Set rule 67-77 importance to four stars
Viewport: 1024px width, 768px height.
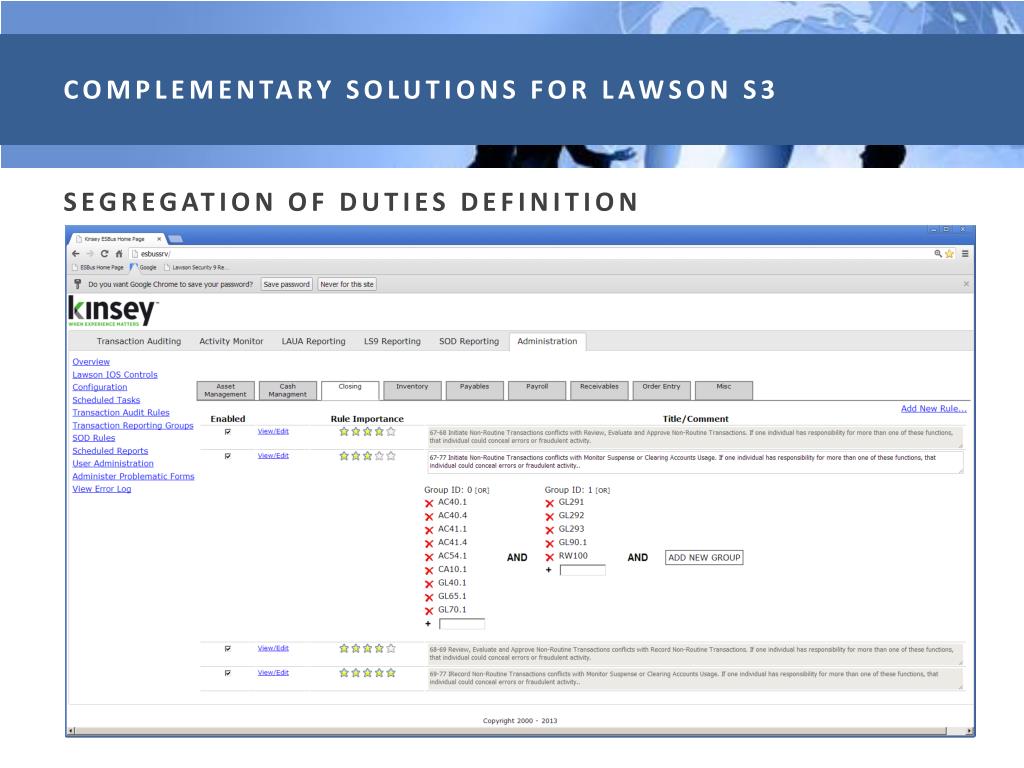pyautogui.click(x=379, y=456)
